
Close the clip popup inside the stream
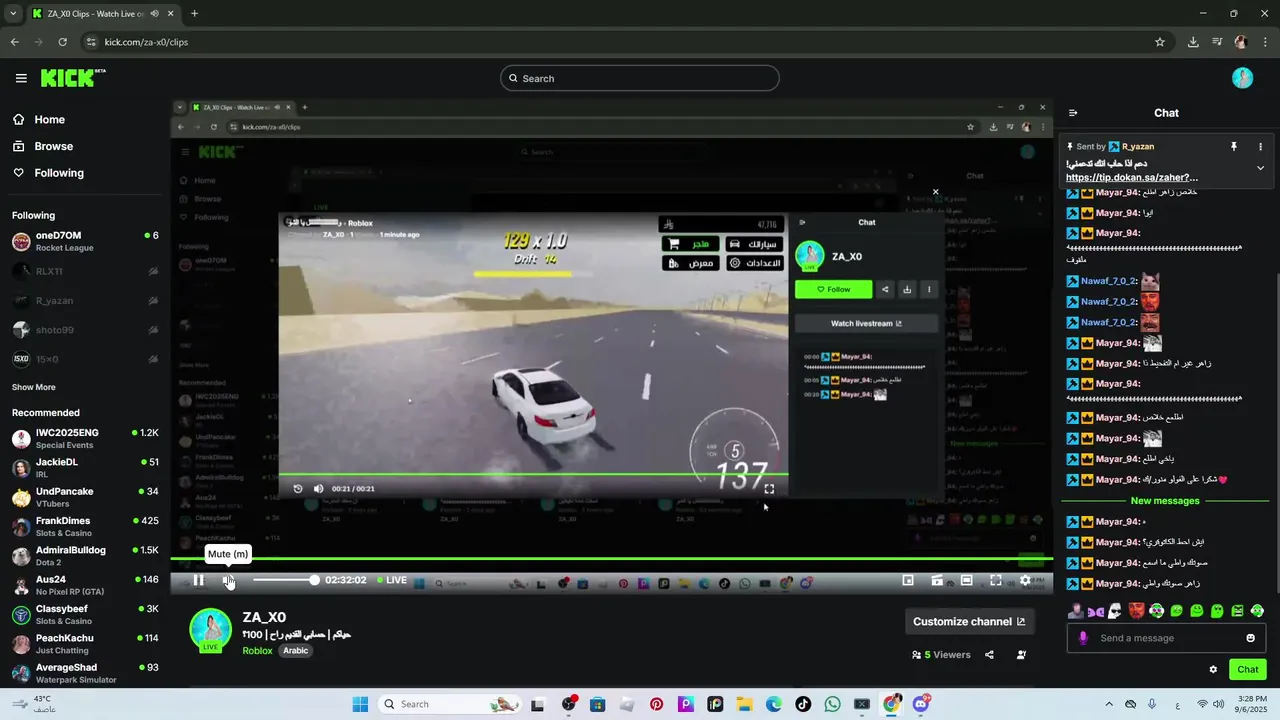coord(936,191)
